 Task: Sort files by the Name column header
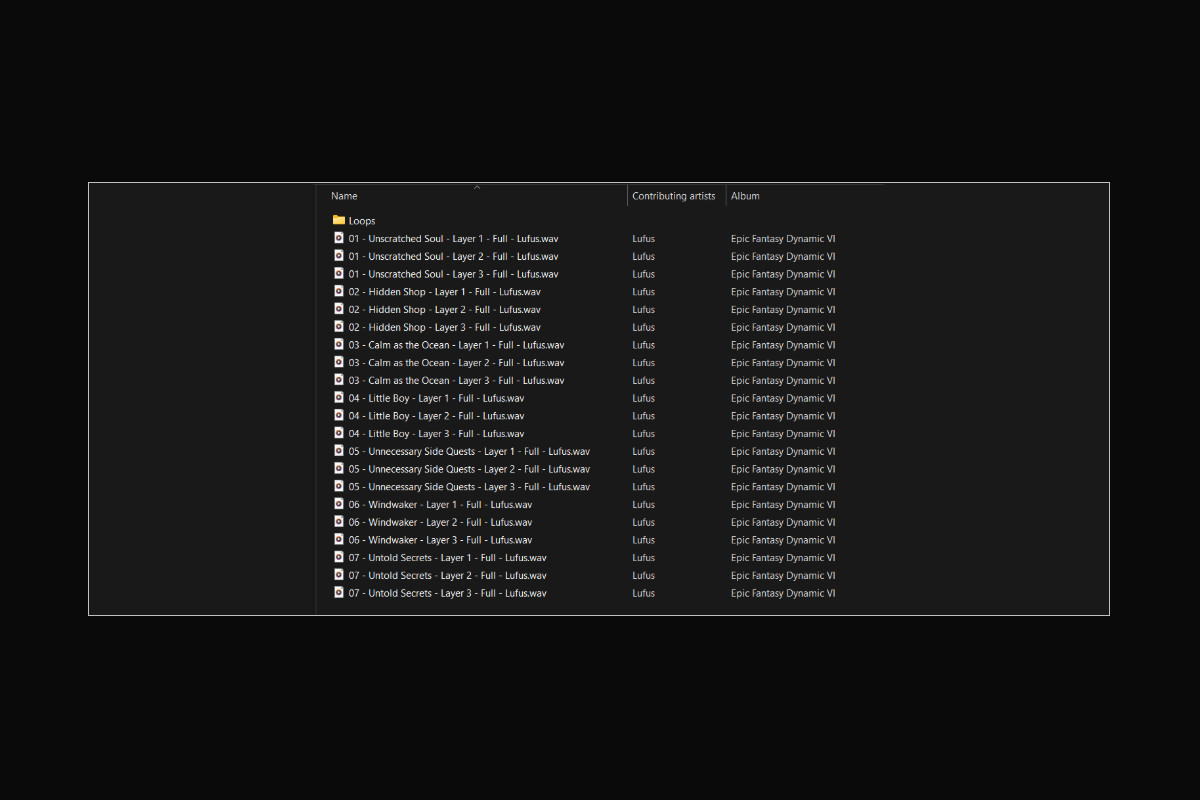pos(344,196)
